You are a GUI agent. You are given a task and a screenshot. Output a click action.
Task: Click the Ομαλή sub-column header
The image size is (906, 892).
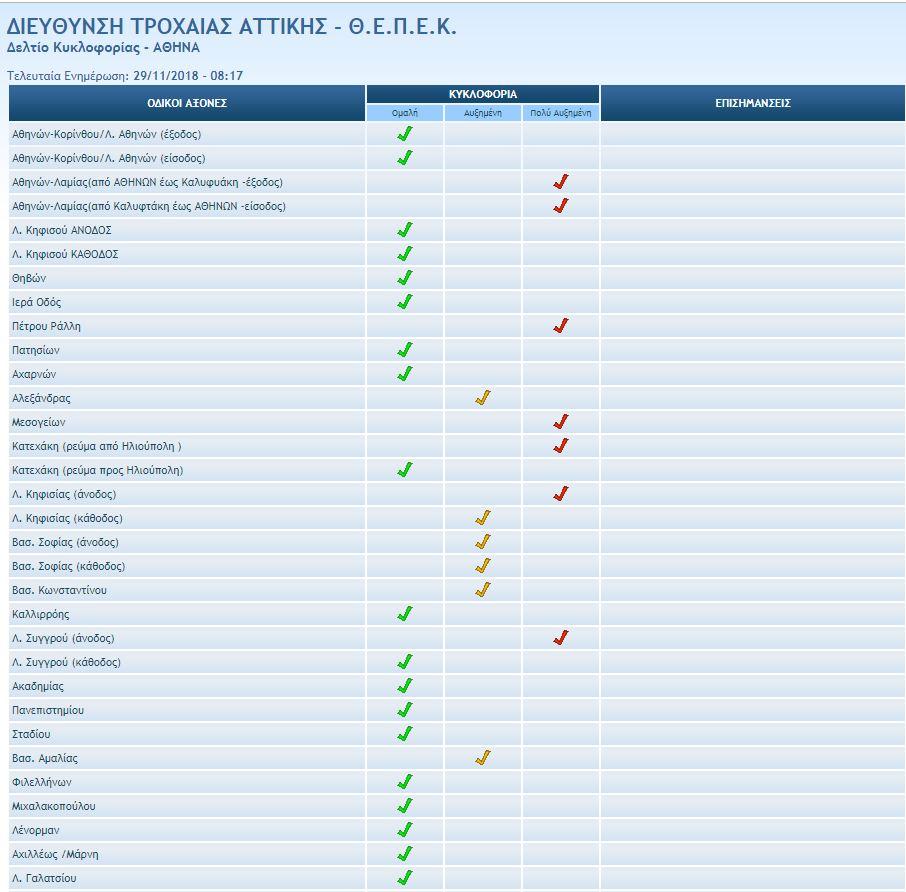point(405,113)
